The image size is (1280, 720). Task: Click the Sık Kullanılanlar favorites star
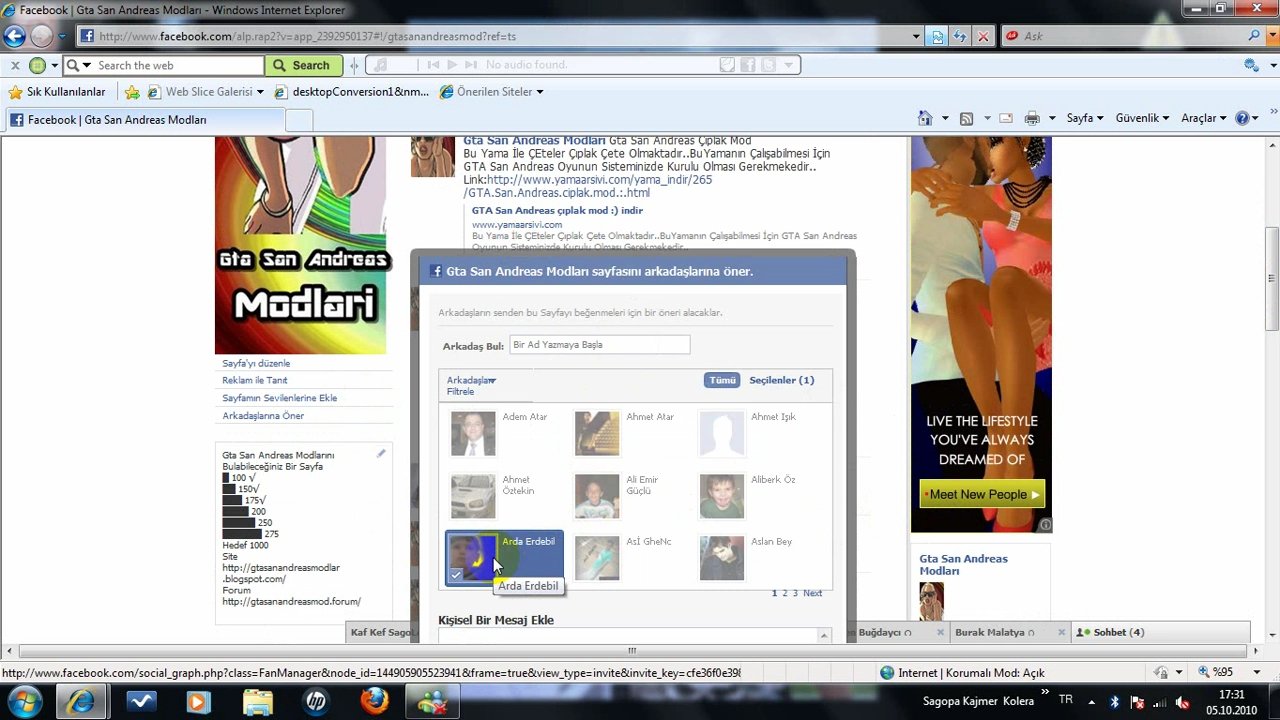click(x=15, y=92)
